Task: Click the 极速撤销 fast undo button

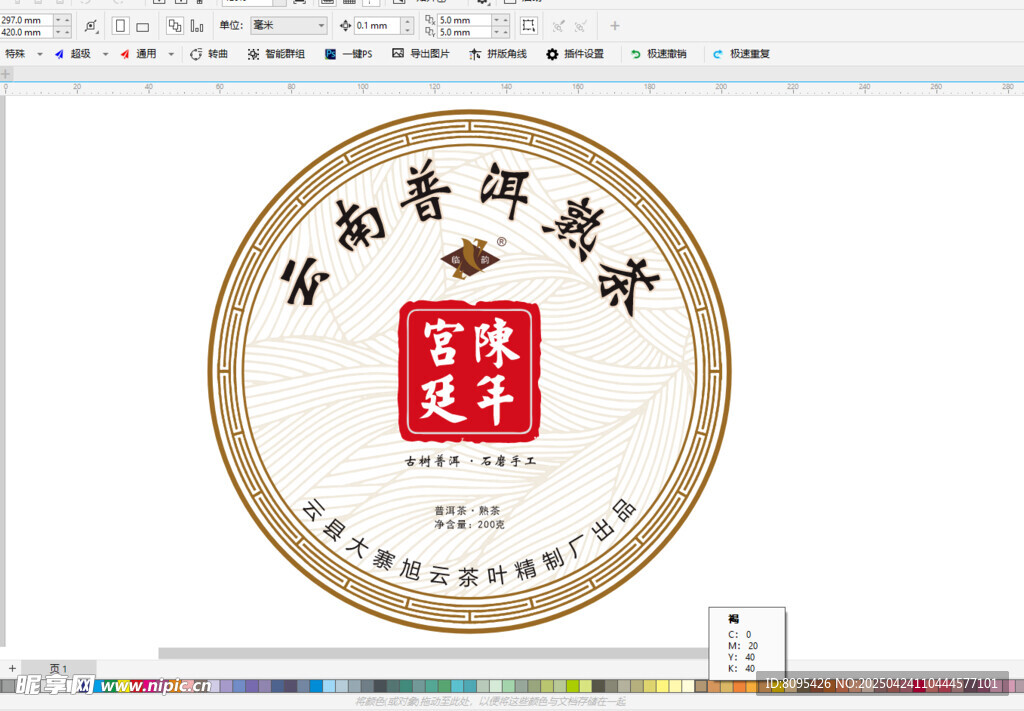Action: (658, 54)
